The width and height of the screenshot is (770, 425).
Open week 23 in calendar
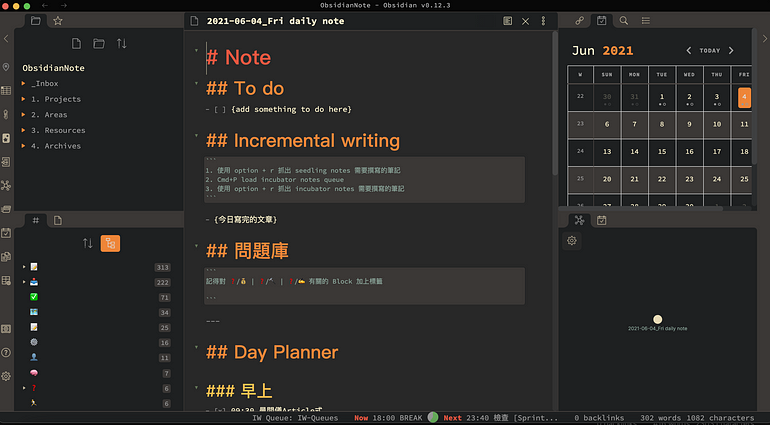[x=580, y=124]
